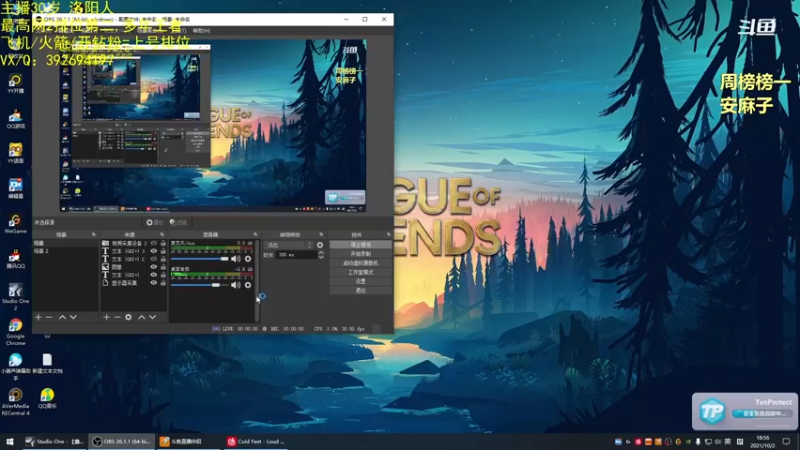The width and height of the screenshot is (800, 450).
Task: Click 开始录制 to start recording
Action: point(361,254)
